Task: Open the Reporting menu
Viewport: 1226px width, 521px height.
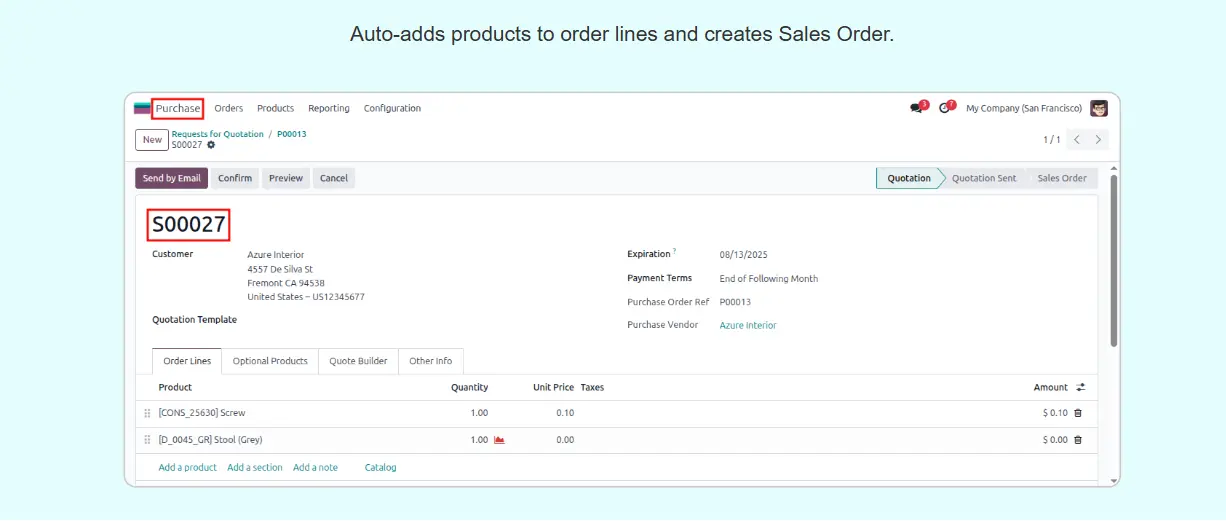Action: 328,108
